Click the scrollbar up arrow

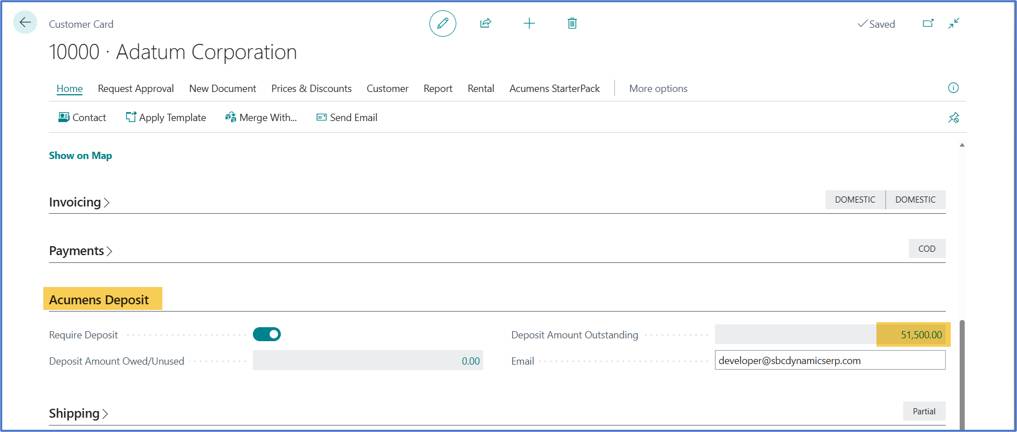click(x=962, y=145)
